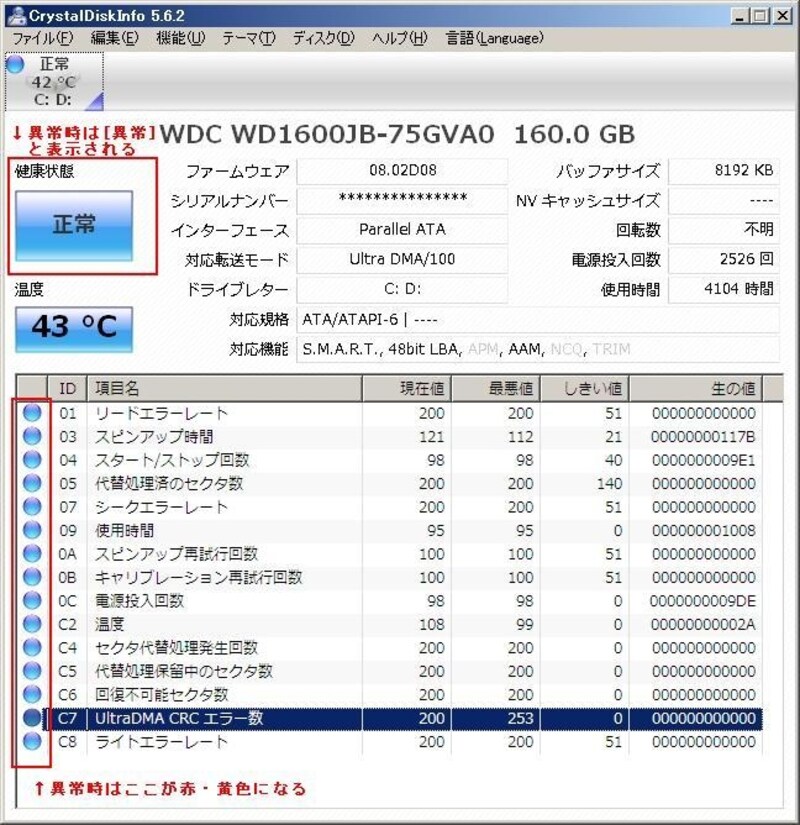Select the disk status orb in drive tab

pos(15,64)
